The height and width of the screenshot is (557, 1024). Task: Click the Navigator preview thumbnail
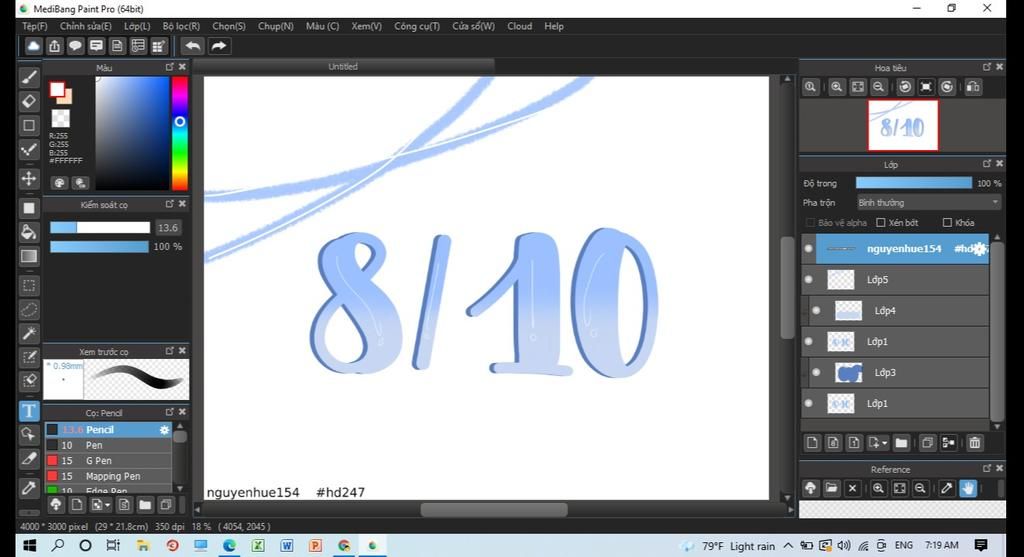(x=903, y=125)
